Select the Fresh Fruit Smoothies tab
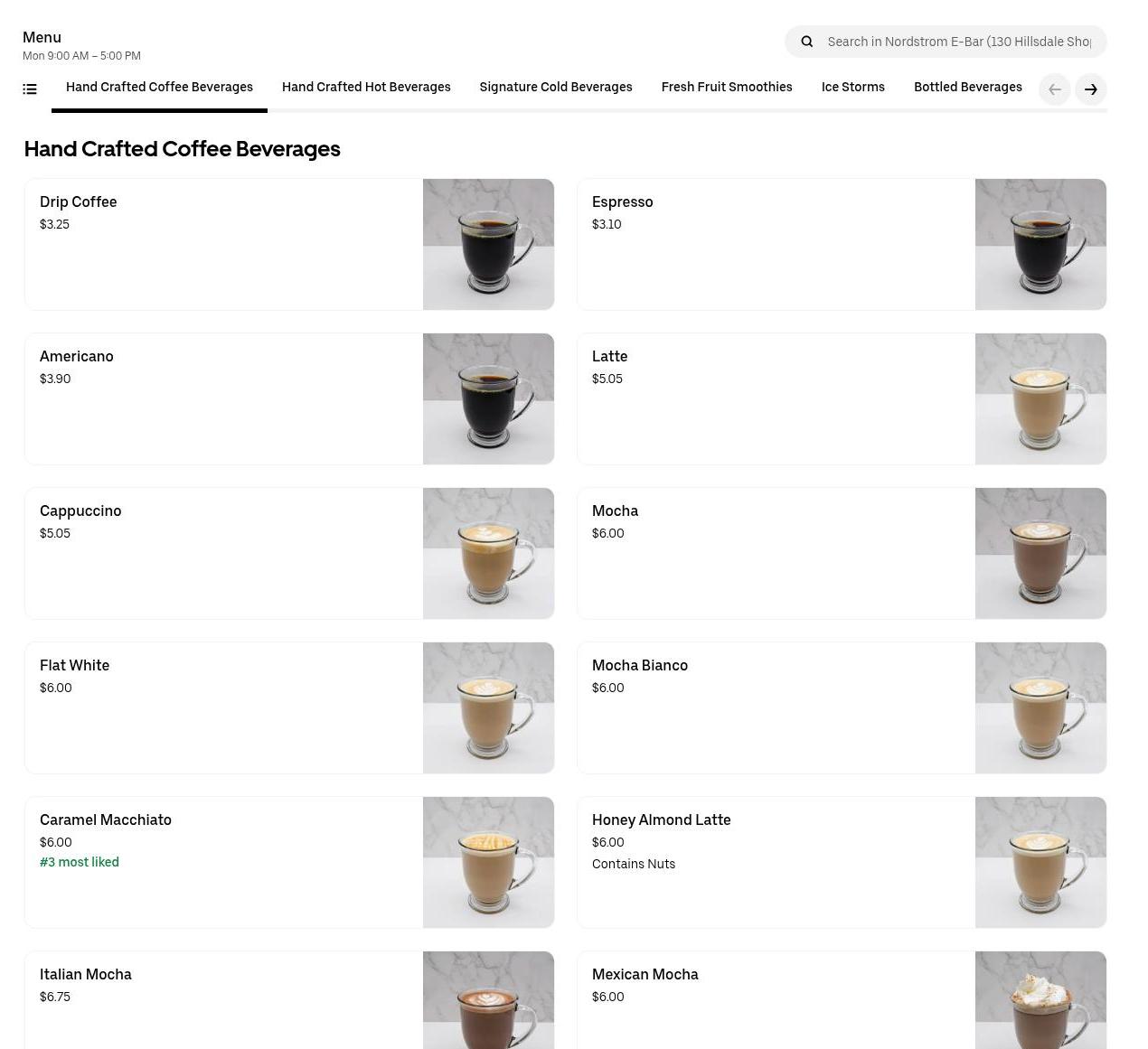The width and height of the screenshot is (1148, 1049). [x=726, y=88]
